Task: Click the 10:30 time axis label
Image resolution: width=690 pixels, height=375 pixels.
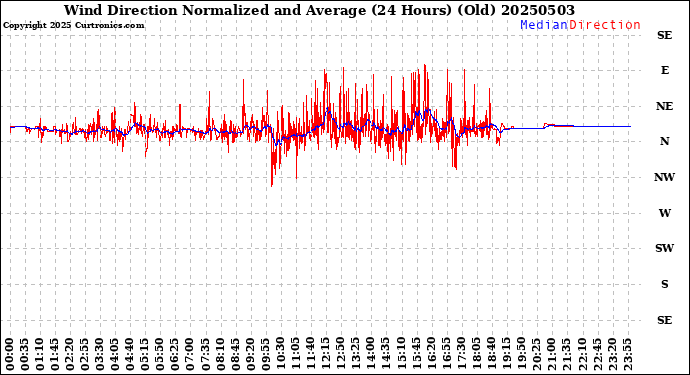Action: pos(280,354)
